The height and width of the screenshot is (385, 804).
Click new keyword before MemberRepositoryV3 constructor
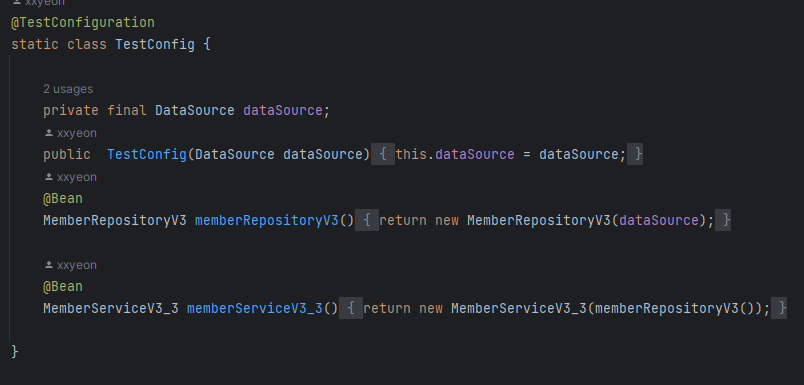[x=447, y=221]
